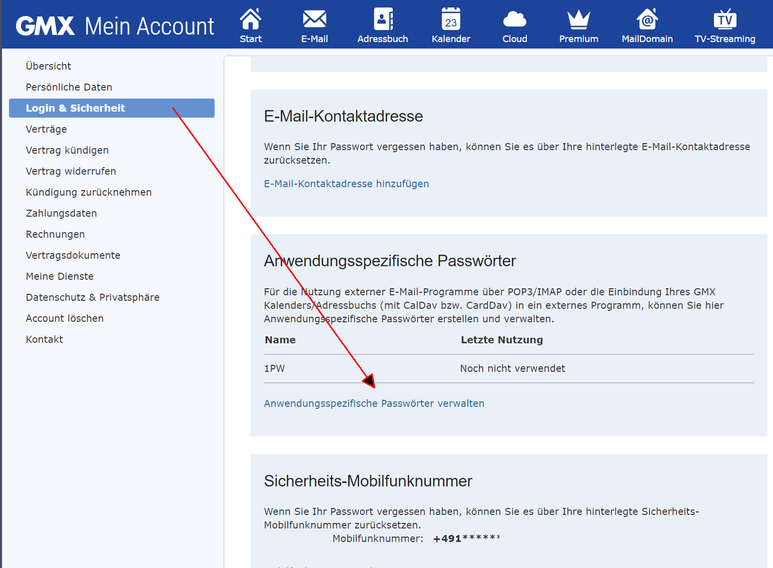This screenshot has height=568, width=773.
Task: Click the MailDomain icon
Action: click(647, 20)
